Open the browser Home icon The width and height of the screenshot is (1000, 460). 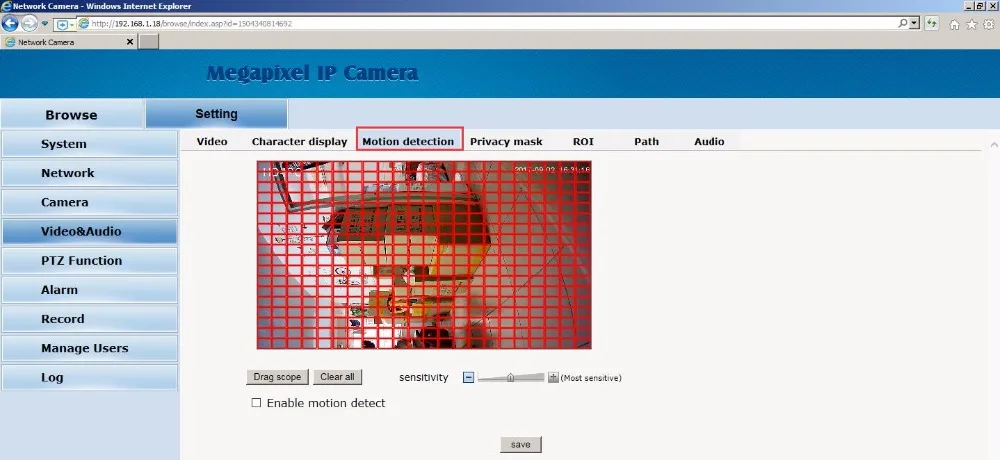(955, 25)
